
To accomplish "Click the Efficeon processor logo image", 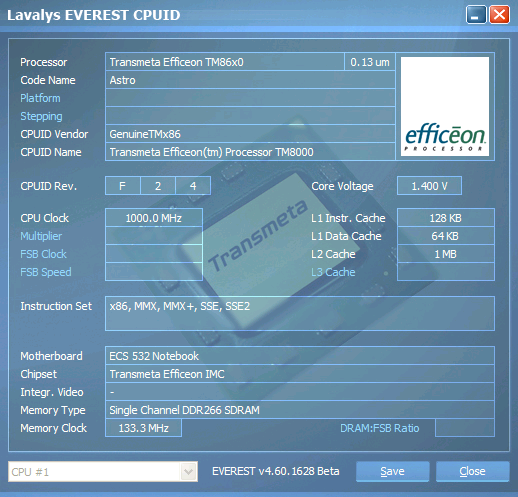I will click(445, 106).
